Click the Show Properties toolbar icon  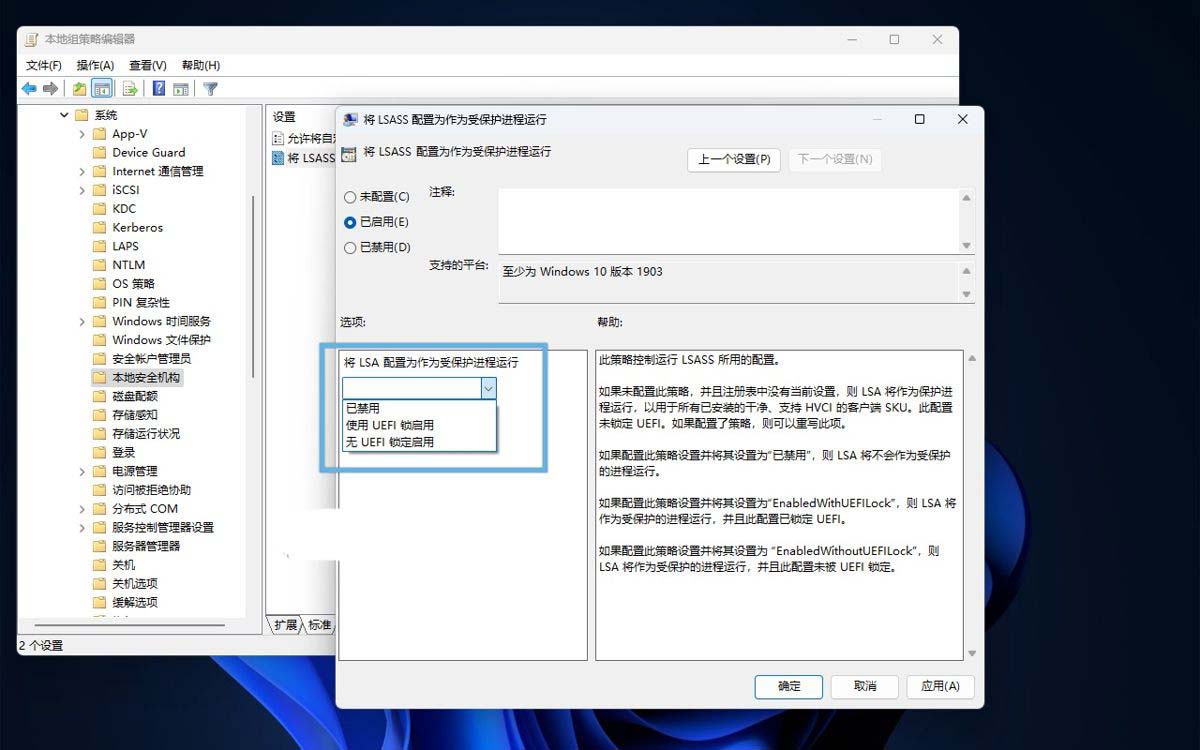point(182,88)
